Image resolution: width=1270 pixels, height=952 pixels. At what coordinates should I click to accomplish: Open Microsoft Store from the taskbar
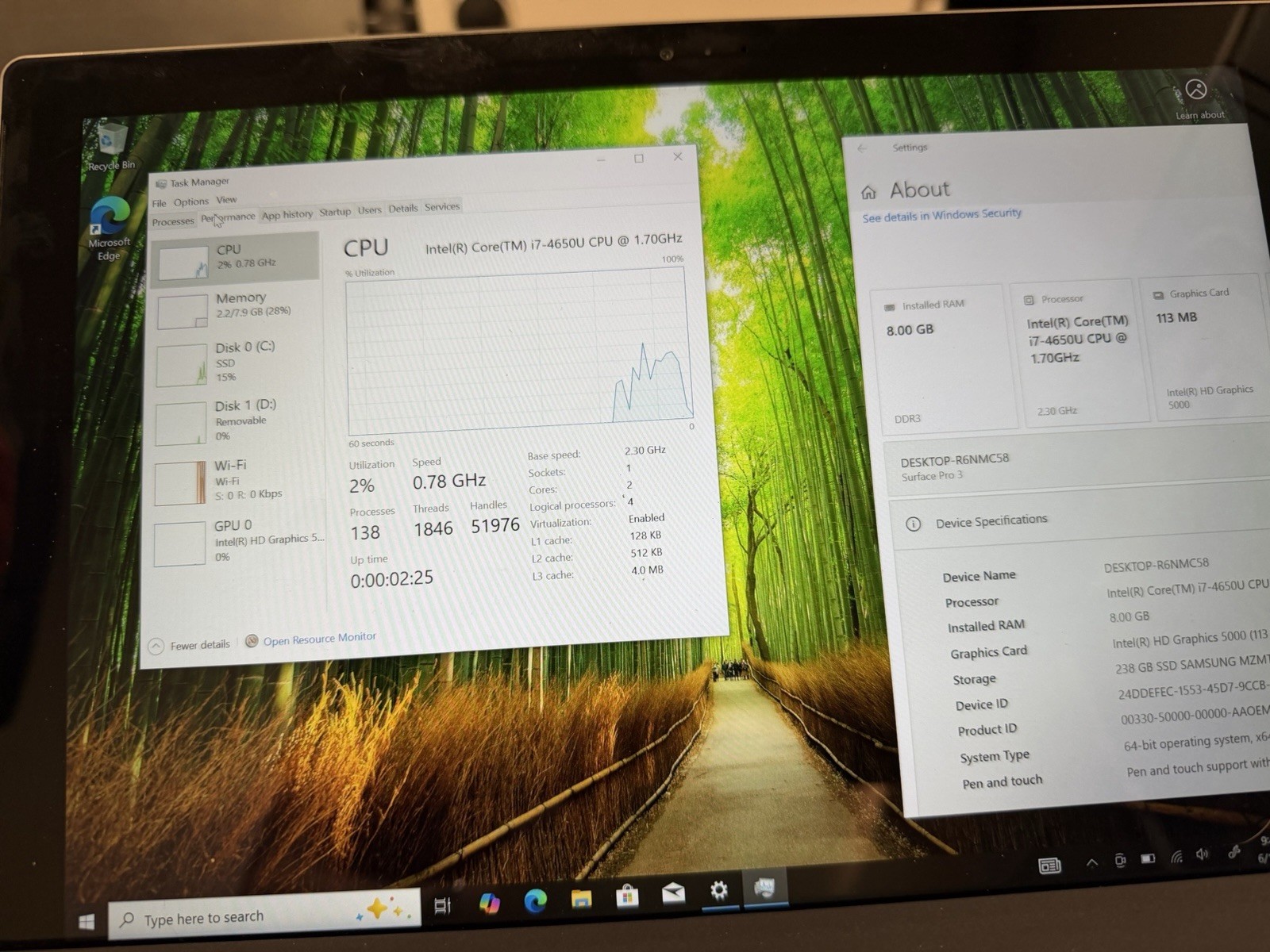click(627, 896)
